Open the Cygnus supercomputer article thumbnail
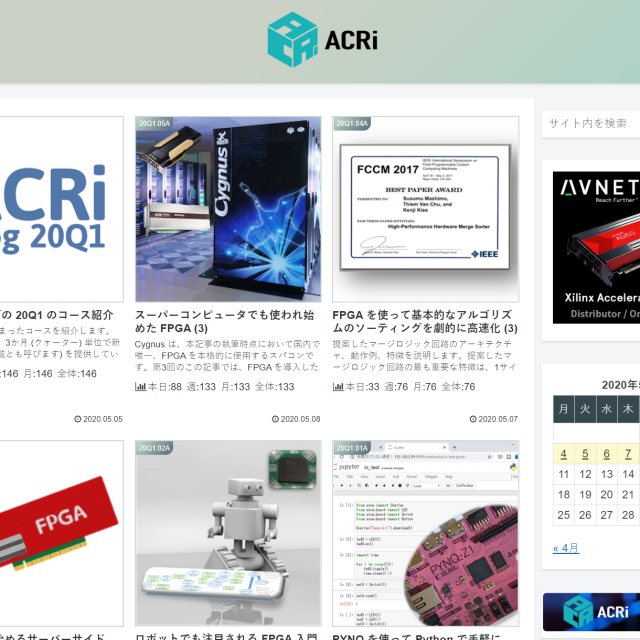Viewport: 640px width, 640px height. pyautogui.click(x=228, y=210)
